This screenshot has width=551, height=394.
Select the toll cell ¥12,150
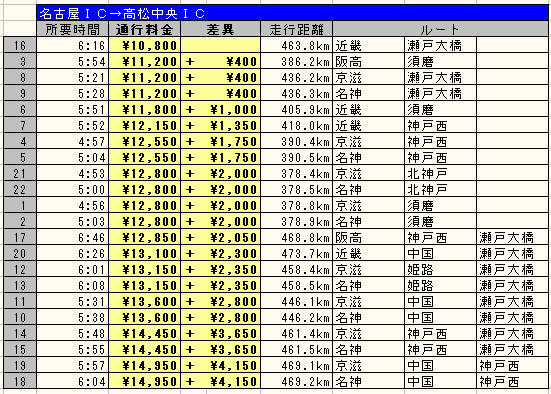click(x=145, y=125)
